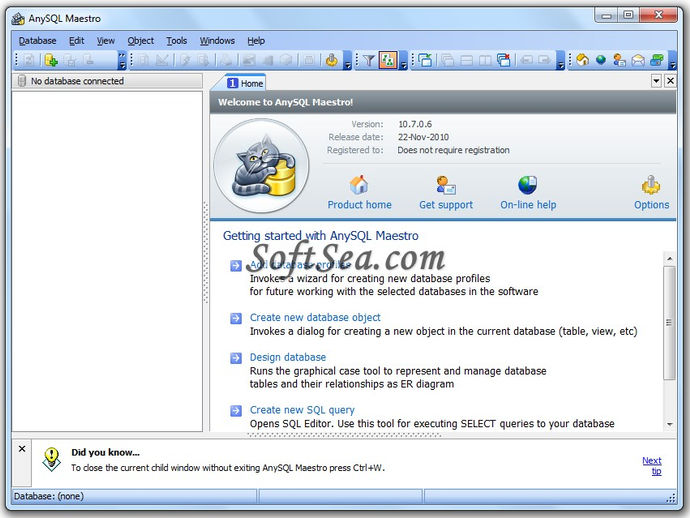The image size is (690, 518).
Task: Open the Object menu
Action: click(141, 41)
